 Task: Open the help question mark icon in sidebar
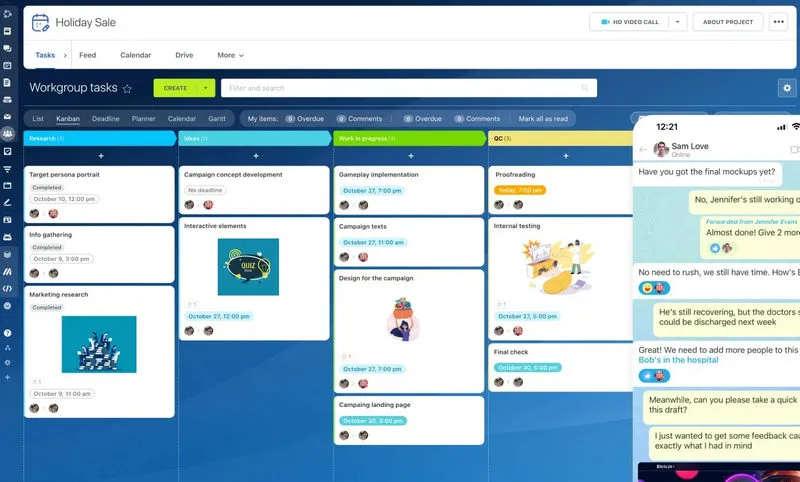tap(7, 333)
